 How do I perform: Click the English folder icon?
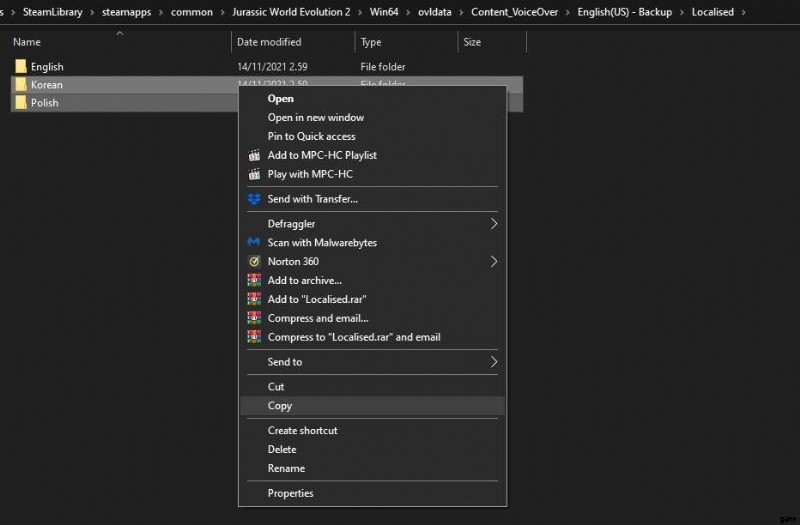coord(21,67)
